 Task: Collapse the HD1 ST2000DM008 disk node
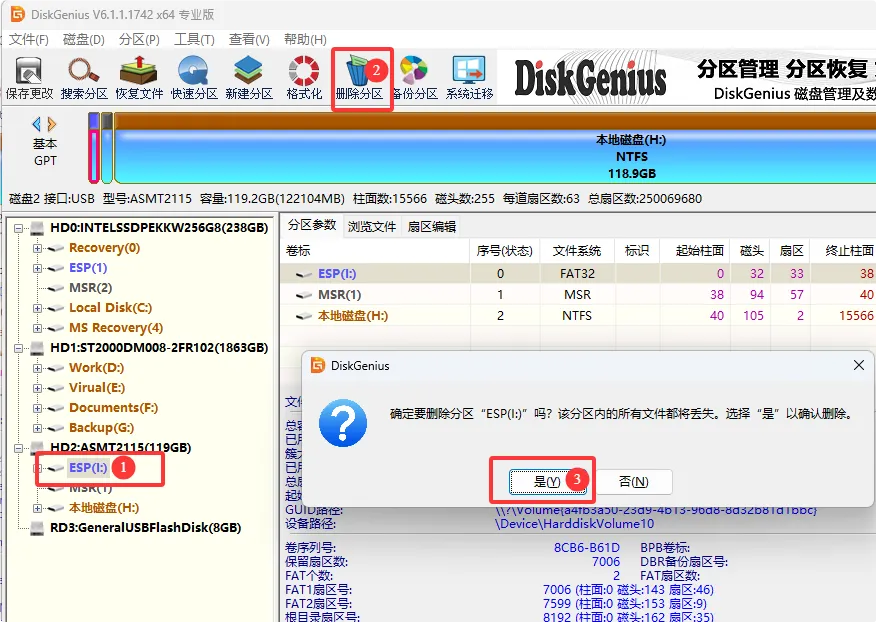point(19,348)
